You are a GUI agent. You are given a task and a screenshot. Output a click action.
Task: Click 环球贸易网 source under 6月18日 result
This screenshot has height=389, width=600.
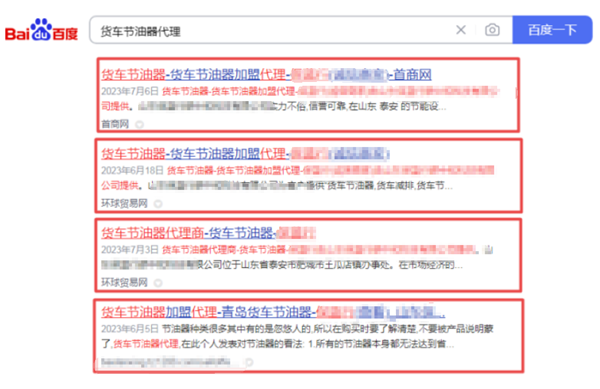pos(124,203)
